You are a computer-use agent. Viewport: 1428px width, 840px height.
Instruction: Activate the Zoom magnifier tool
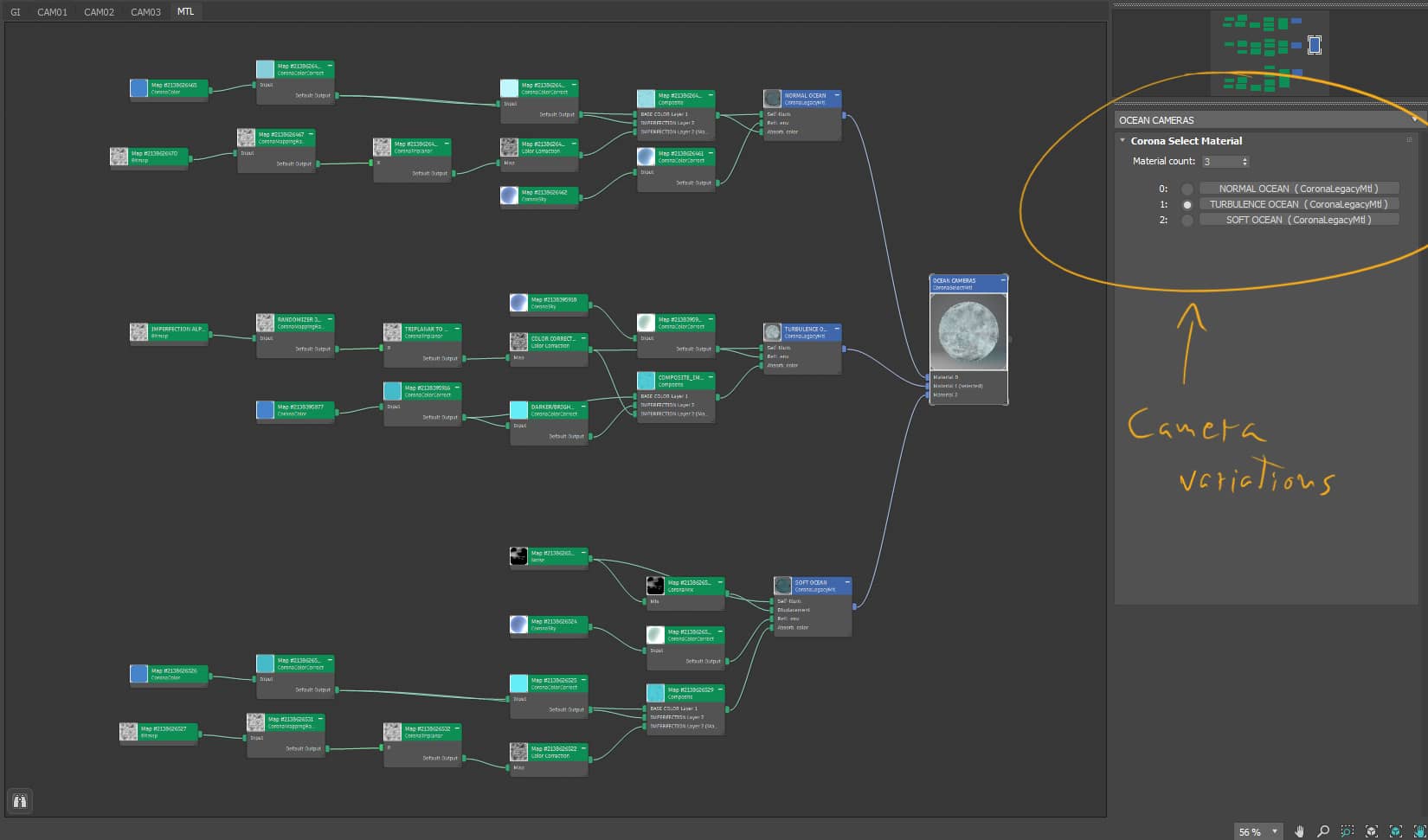(x=1323, y=831)
